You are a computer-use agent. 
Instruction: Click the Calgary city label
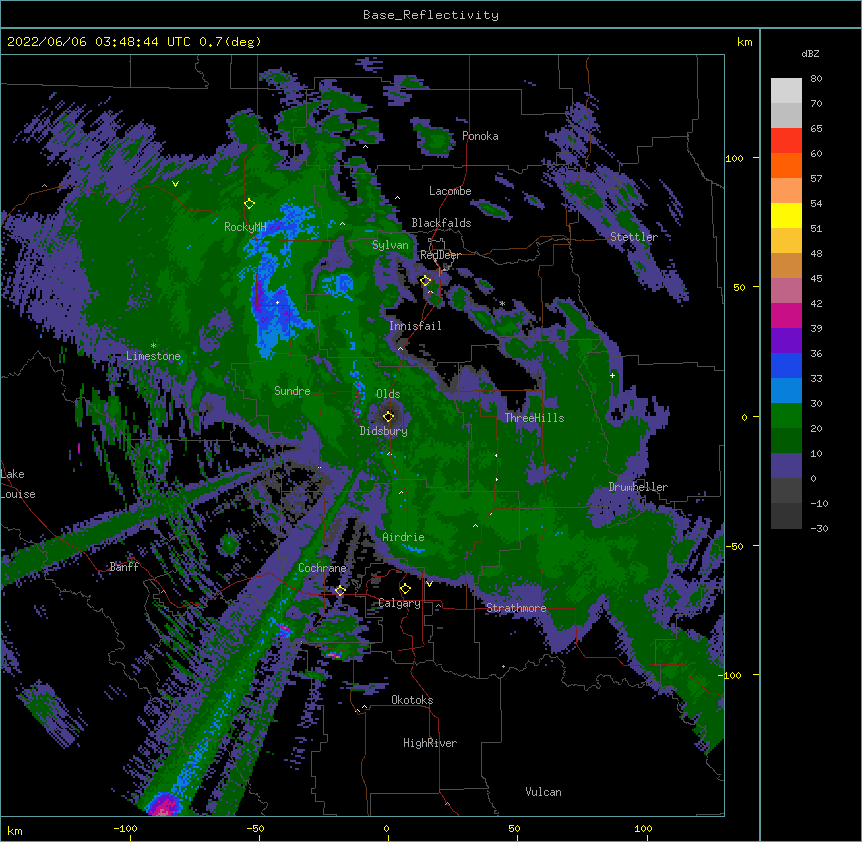(399, 603)
